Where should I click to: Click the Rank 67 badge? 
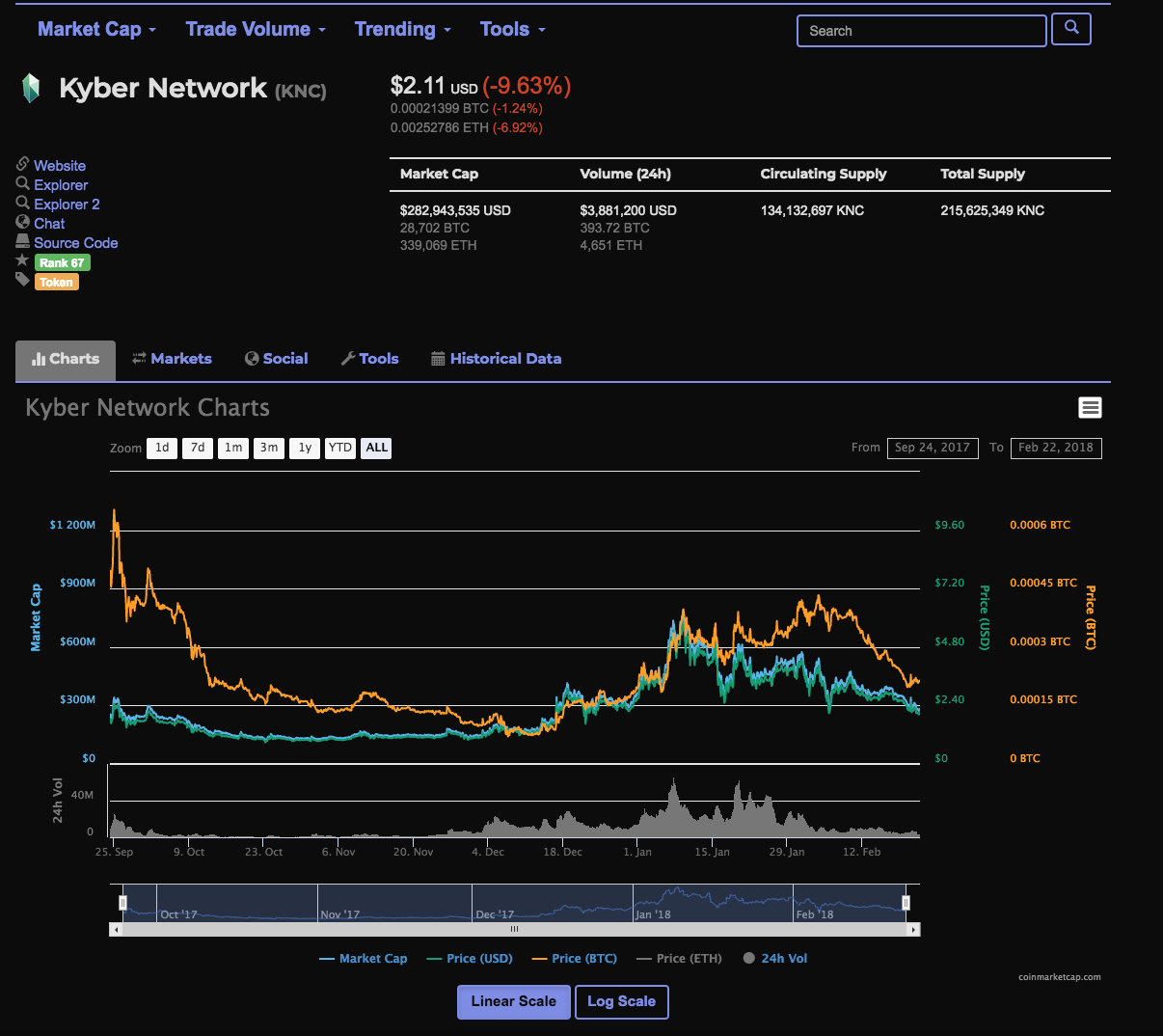click(63, 263)
